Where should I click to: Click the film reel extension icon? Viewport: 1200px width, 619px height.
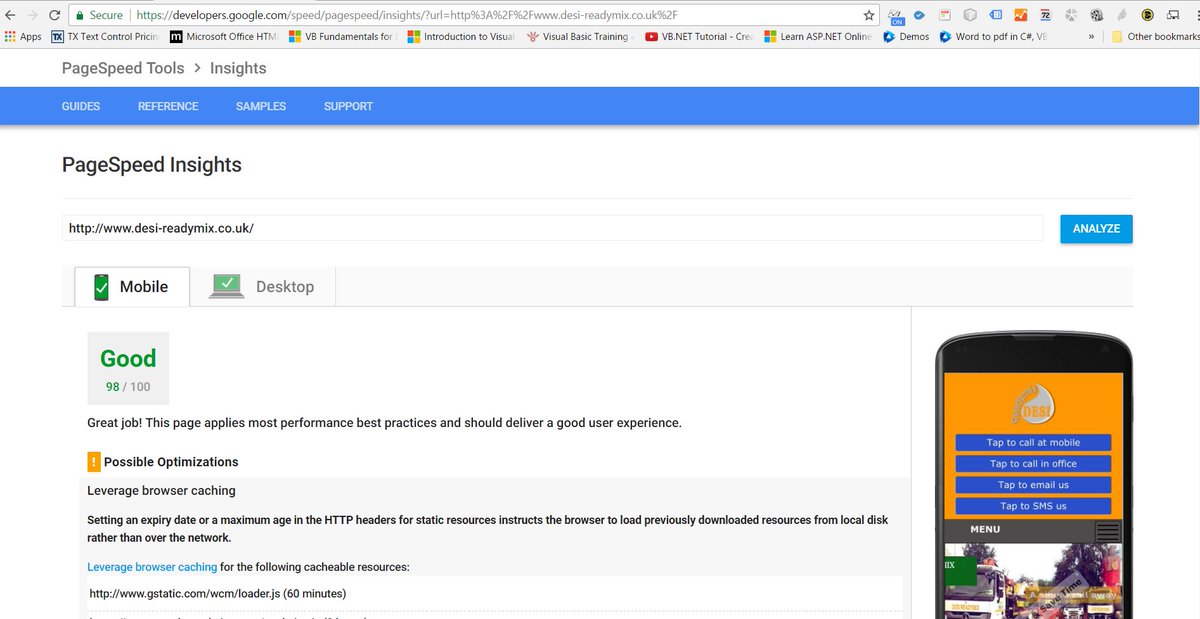tap(1097, 15)
